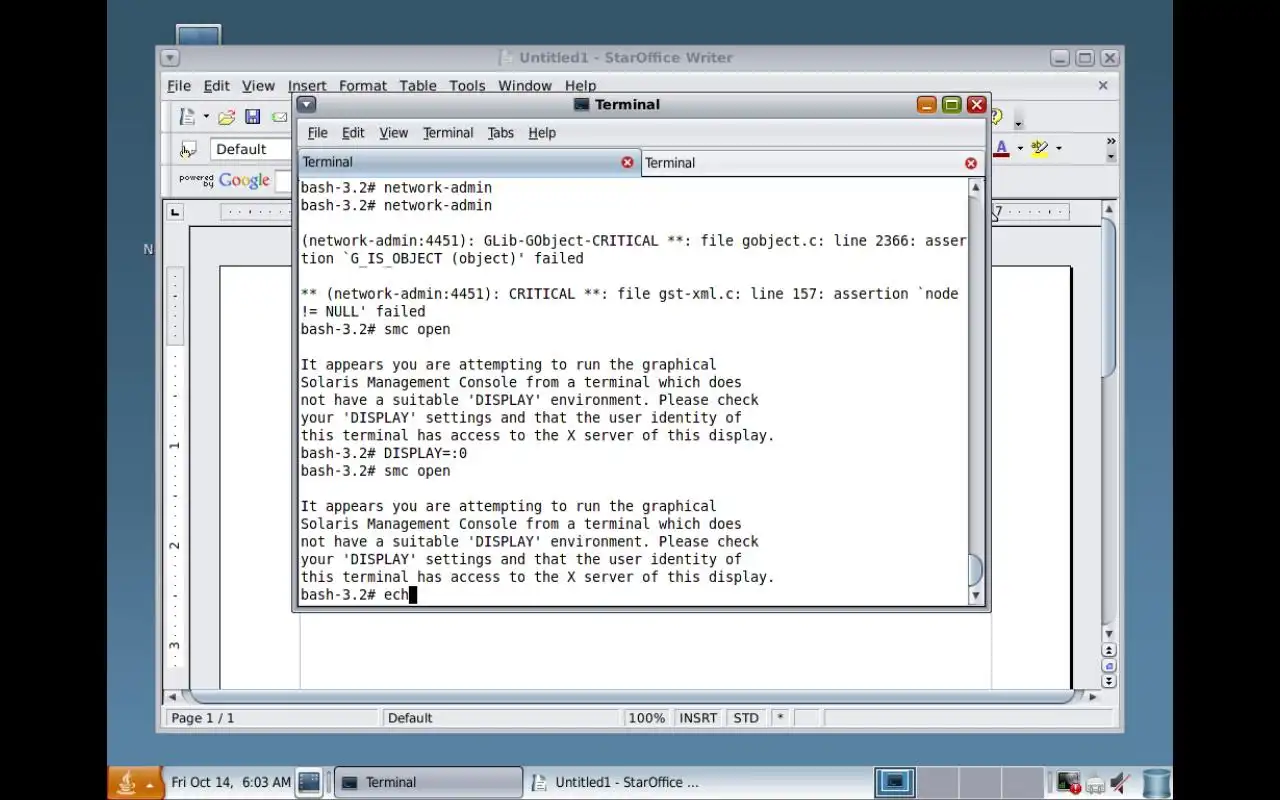This screenshot has height=800, width=1280.
Task: Close the second Terminal tab
Action: (x=970, y=163)
